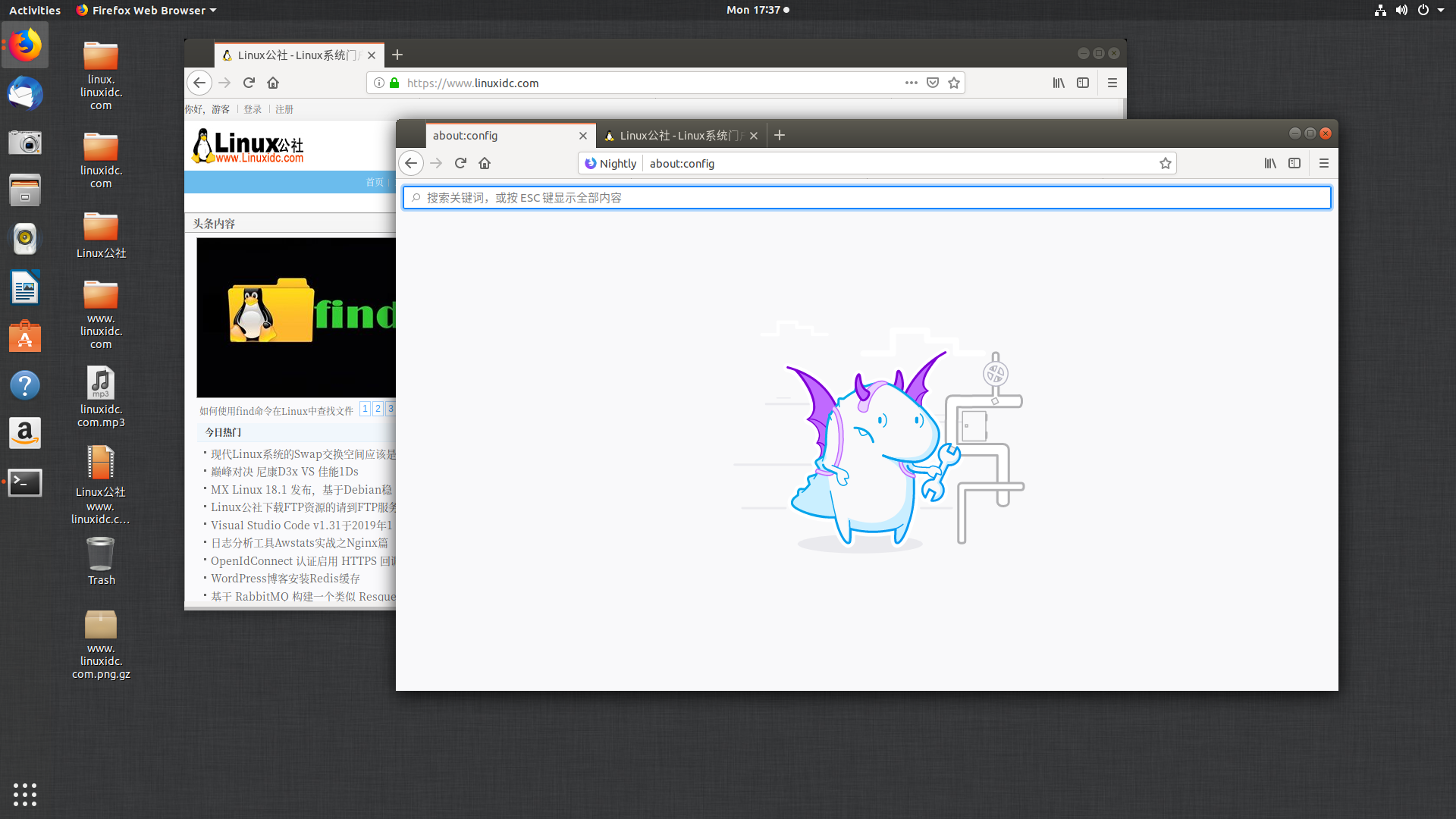Open Library in the linuxidc.com window

pos(1059,83)
